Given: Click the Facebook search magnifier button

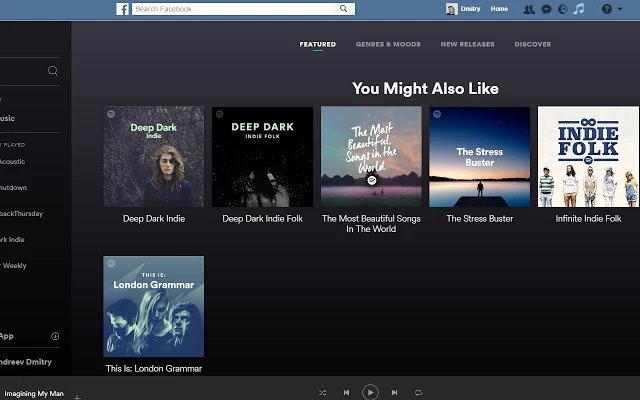Looking at the screenshot, I should (x=344, y=9).
